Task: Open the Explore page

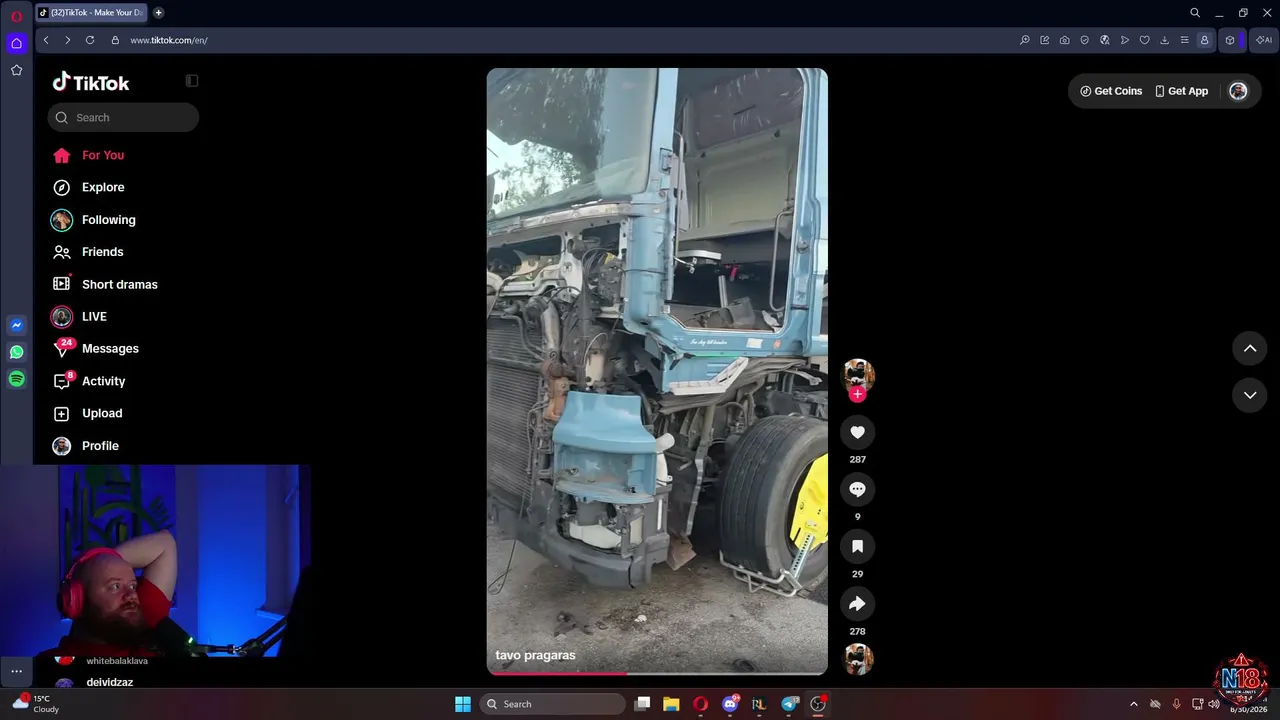Action: (103, 187)
